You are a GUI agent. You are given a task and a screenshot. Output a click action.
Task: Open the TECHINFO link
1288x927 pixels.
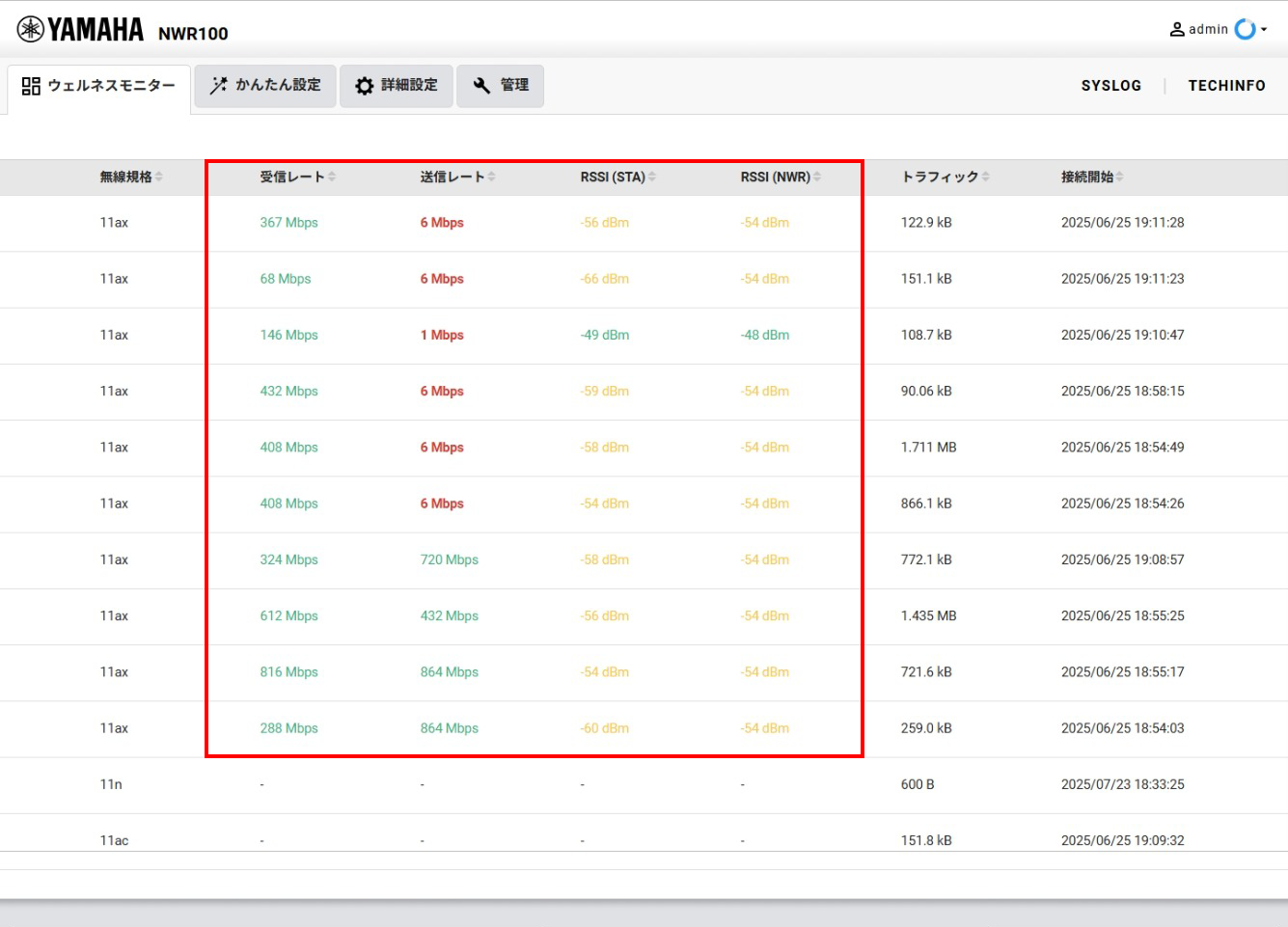click(x=1226, y=86)
